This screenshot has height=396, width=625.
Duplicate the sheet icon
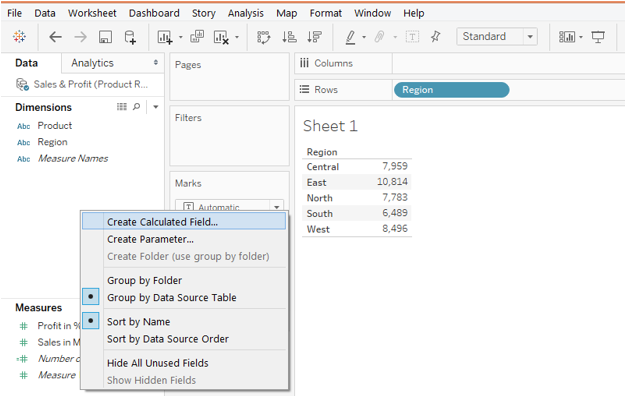point(197,37)
